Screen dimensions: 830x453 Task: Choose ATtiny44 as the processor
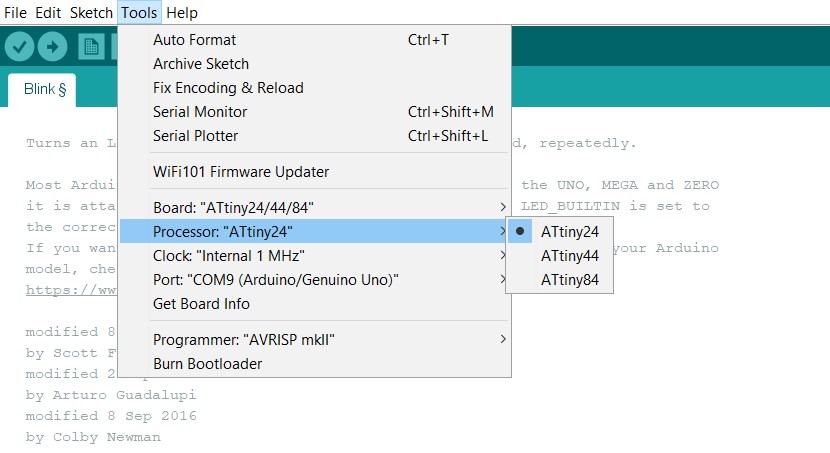click(570, 256)
